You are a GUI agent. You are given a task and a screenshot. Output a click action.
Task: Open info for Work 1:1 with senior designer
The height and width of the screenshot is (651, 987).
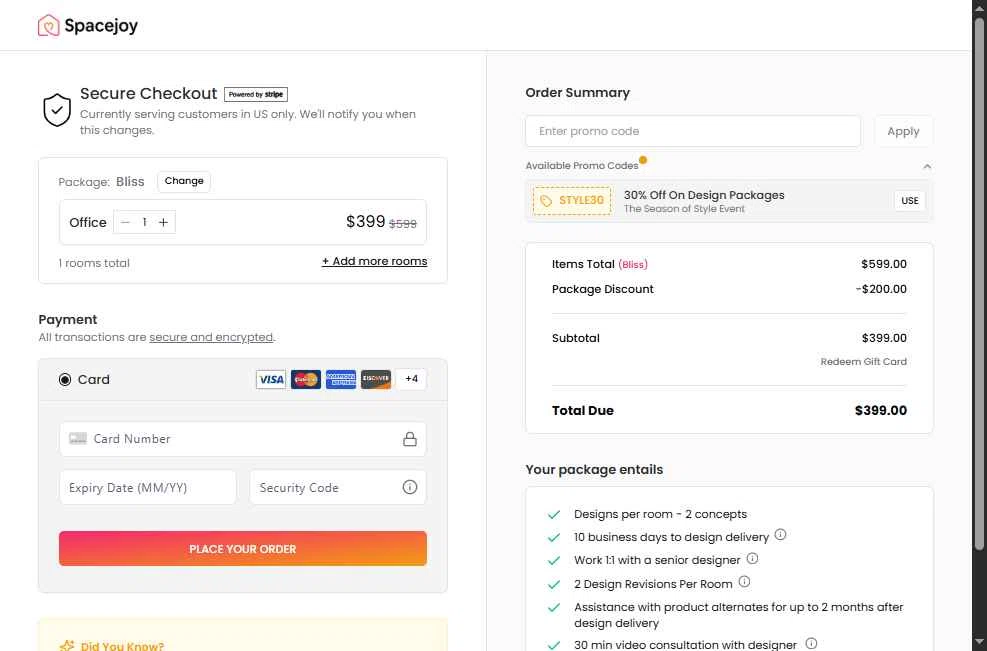(752, 558)
